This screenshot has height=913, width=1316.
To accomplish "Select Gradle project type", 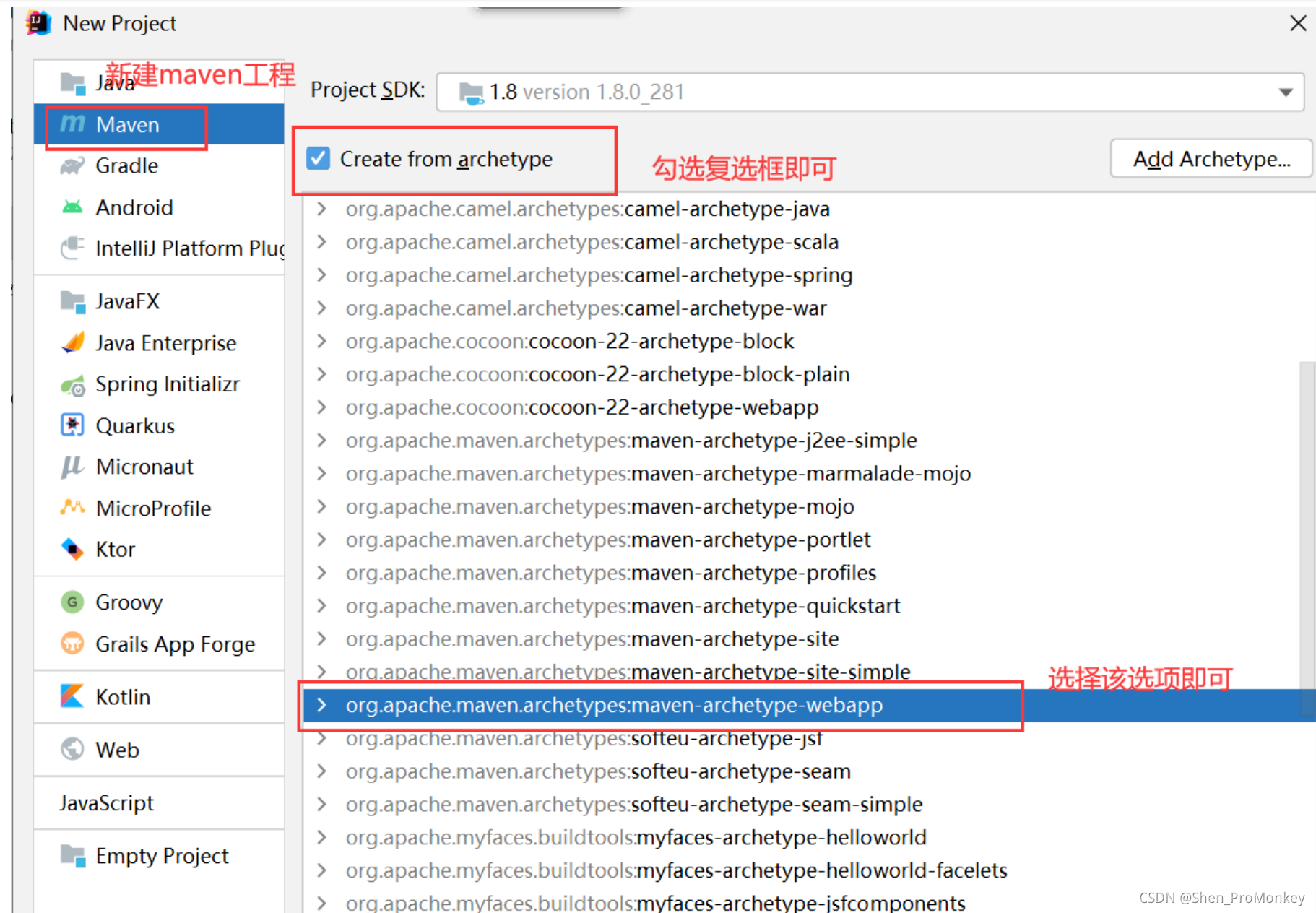I will point(159,166).
